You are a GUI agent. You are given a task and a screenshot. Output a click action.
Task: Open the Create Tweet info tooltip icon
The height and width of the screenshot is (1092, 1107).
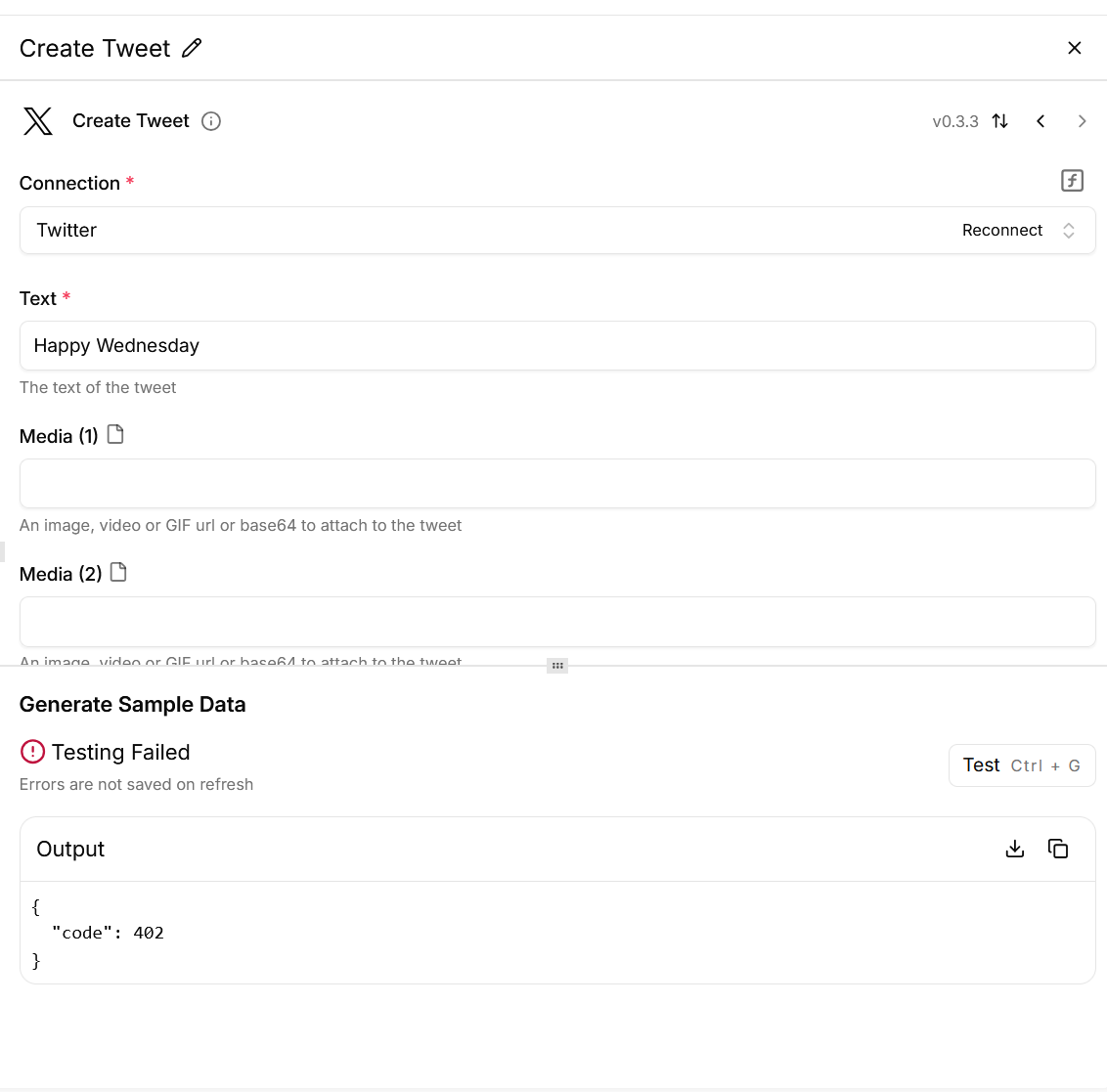[x=211, y=121]
